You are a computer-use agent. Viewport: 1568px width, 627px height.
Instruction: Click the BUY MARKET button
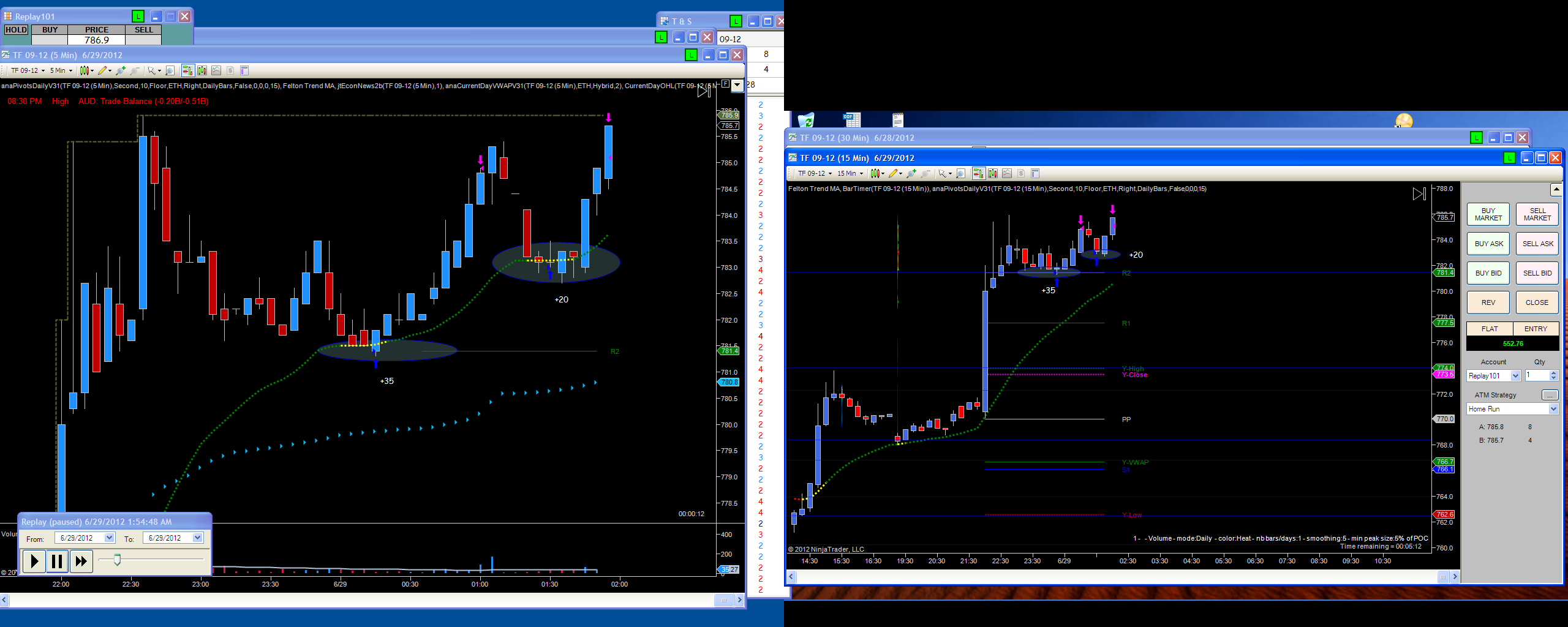point(1488,214)
